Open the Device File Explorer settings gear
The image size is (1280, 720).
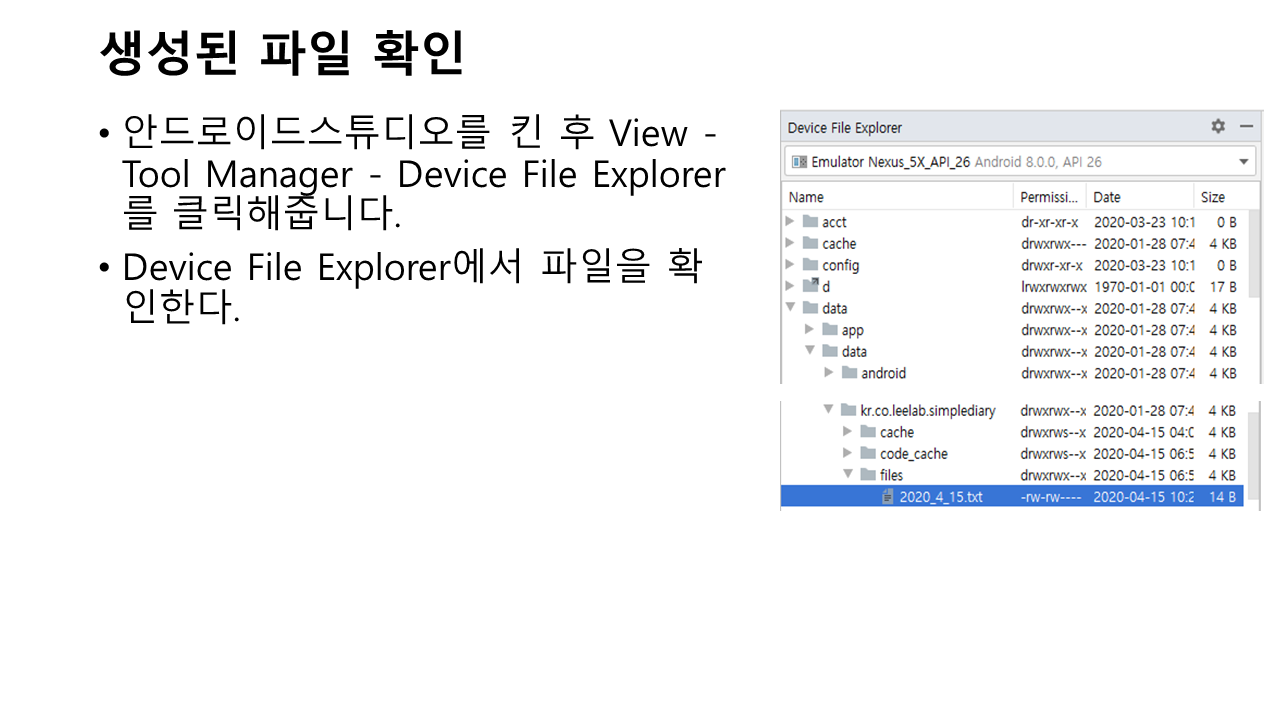pyautogui.click(x=1217, y=127)
